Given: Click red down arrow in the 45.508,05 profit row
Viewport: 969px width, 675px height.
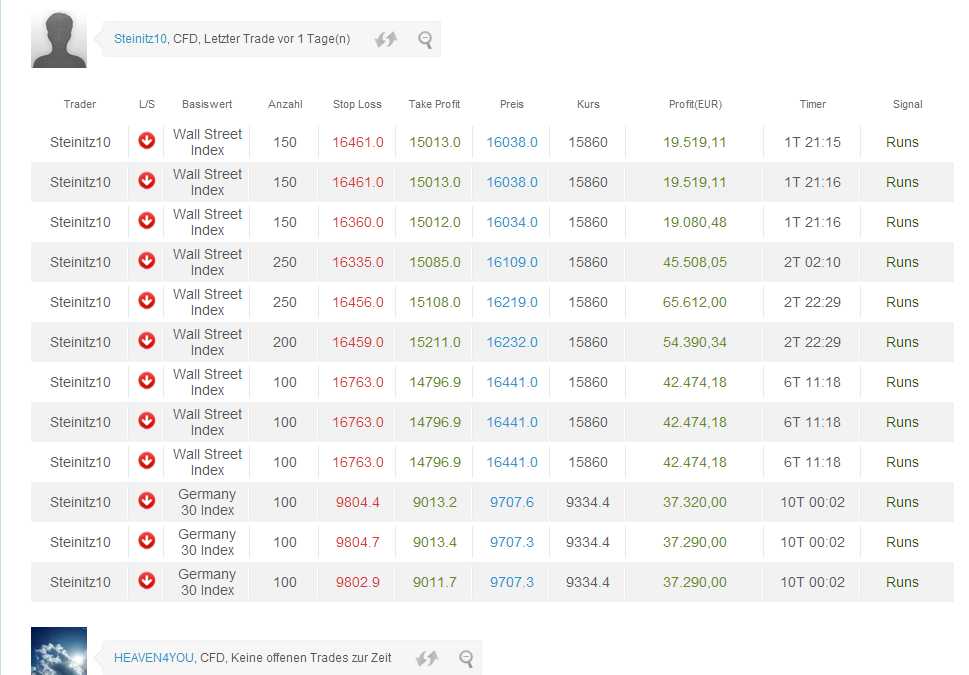Looking at the screenshot, I should click(x=147, y=261).
